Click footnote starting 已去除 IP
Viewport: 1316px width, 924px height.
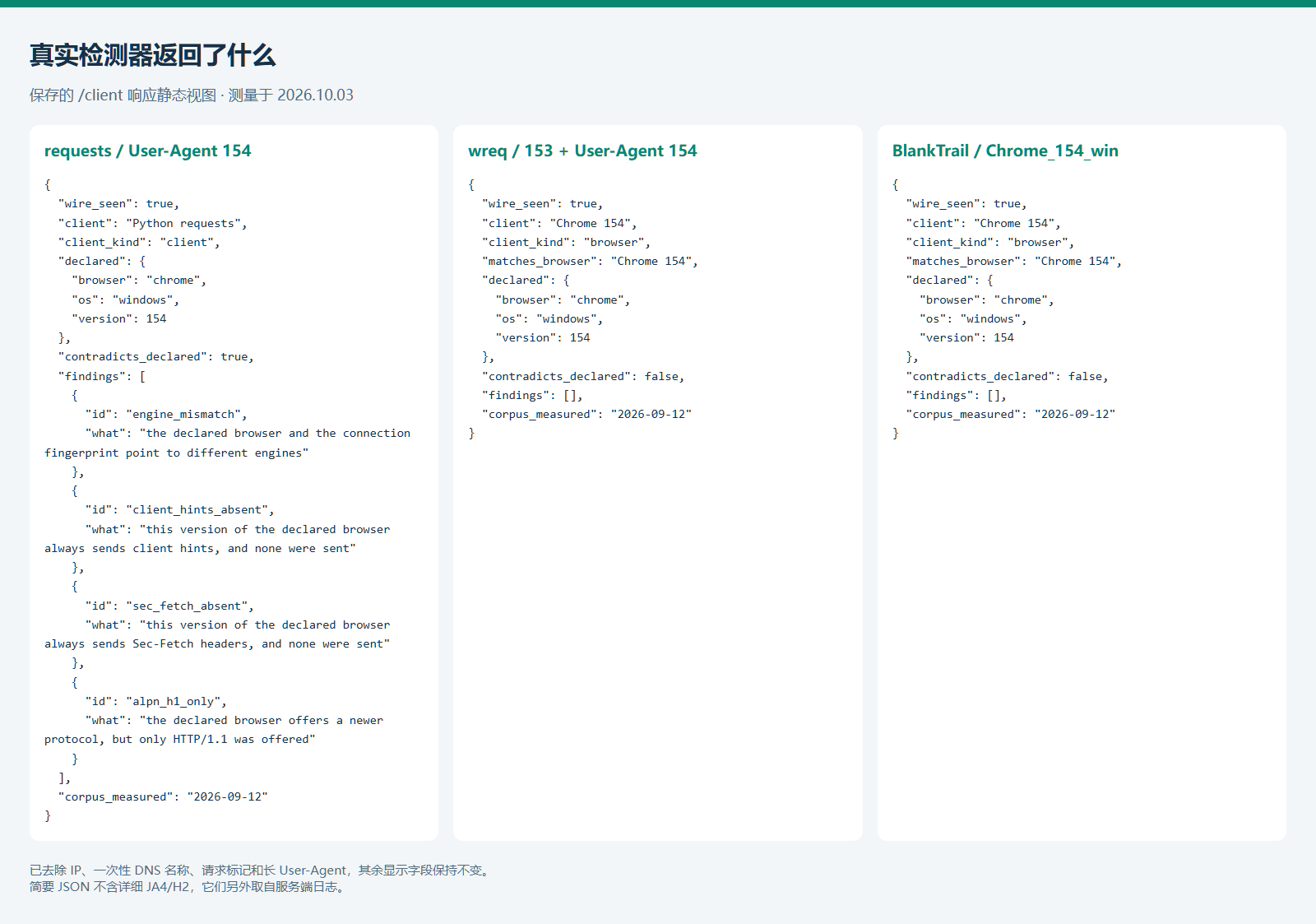click(x=262, y=870)
